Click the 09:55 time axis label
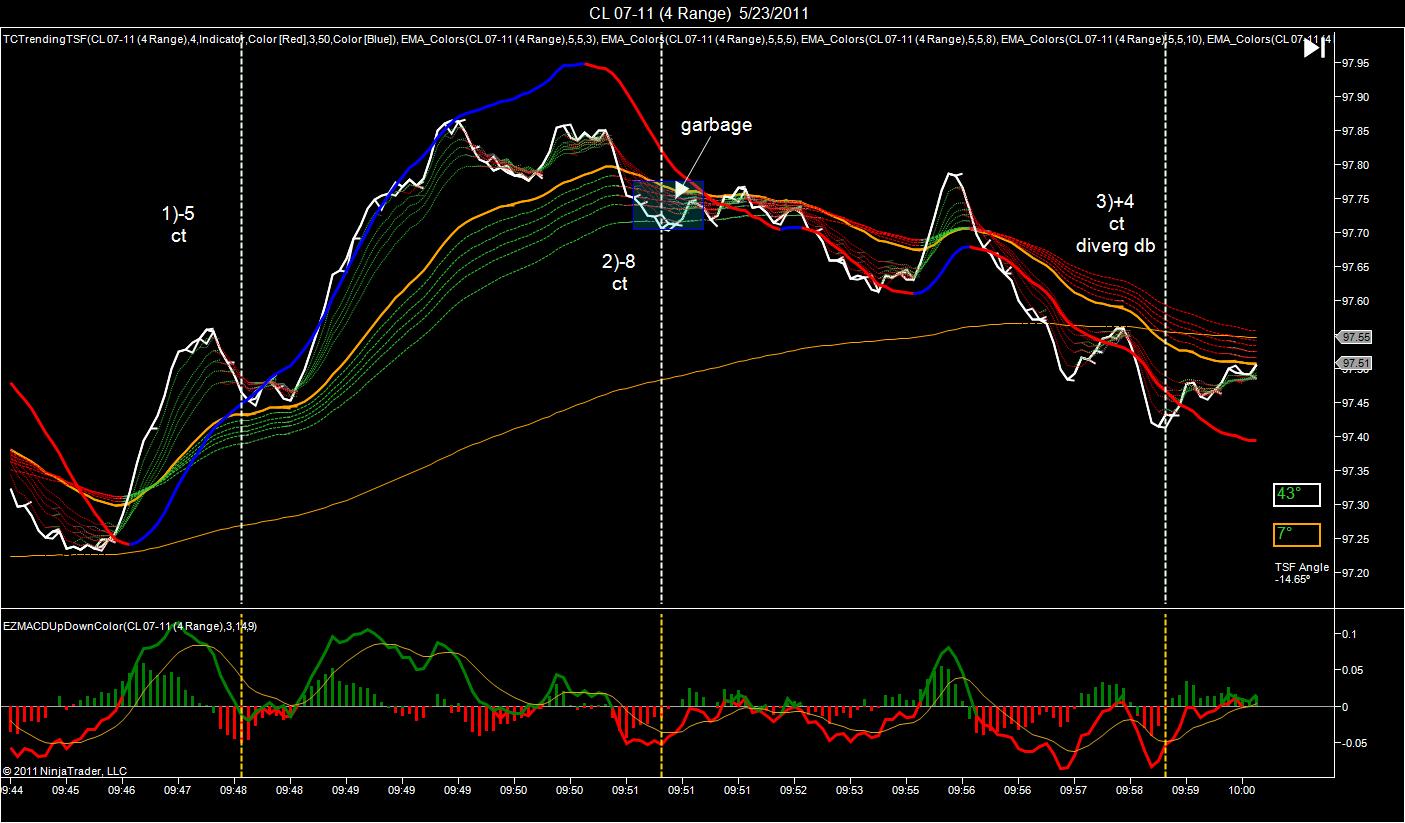This screenshot has height=823, width=1405. point(906,790)
